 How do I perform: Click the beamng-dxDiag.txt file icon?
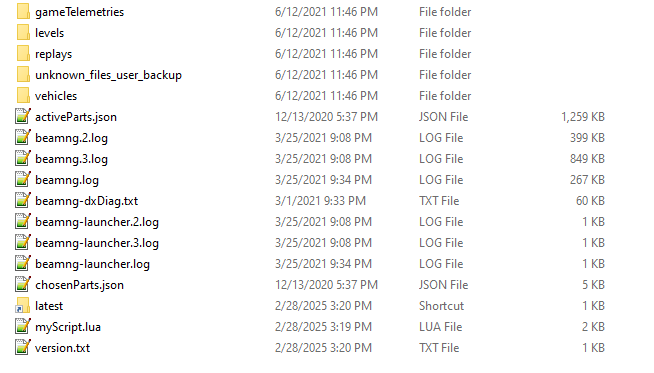tap(23, 201)
